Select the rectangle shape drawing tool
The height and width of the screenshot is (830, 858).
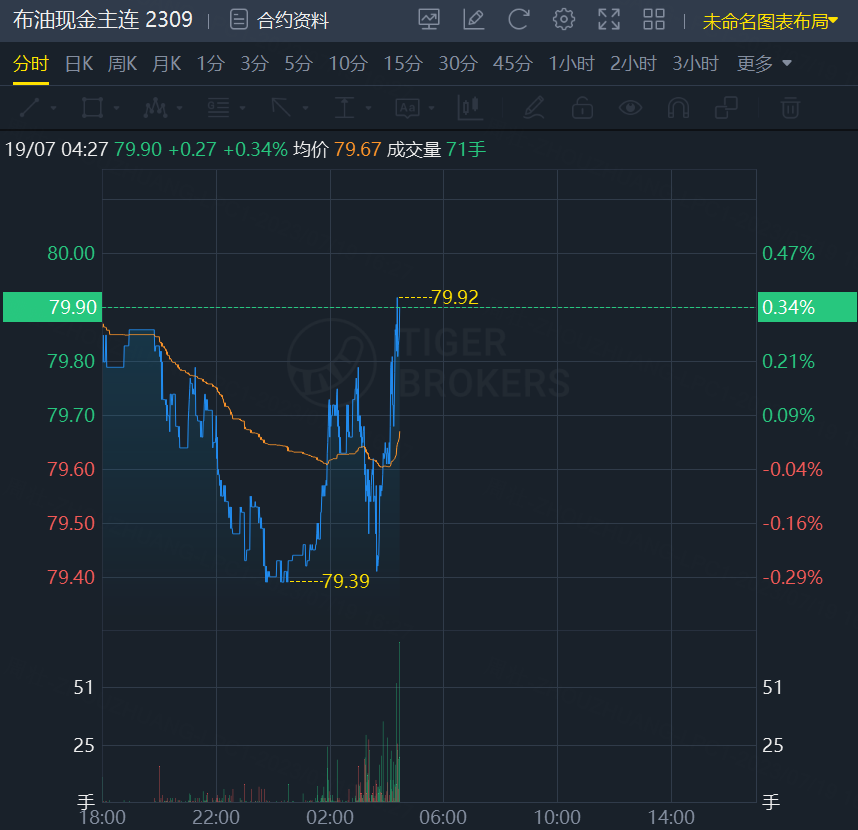click(92, 108)
